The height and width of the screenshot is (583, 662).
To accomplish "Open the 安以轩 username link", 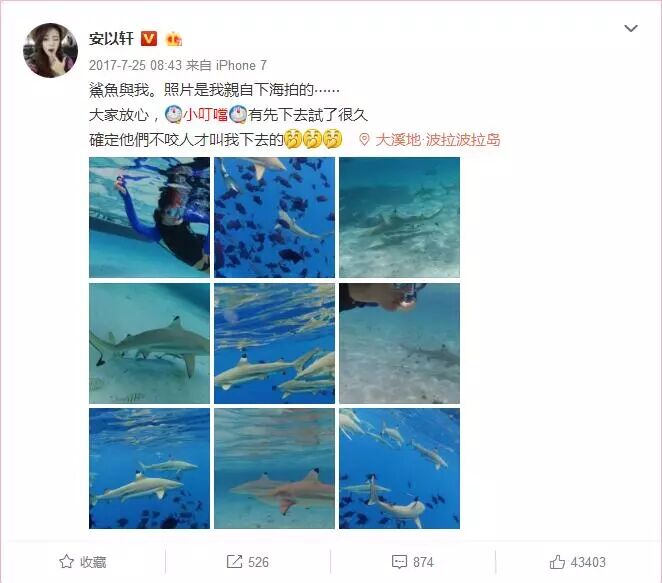I will coord(111,39).
